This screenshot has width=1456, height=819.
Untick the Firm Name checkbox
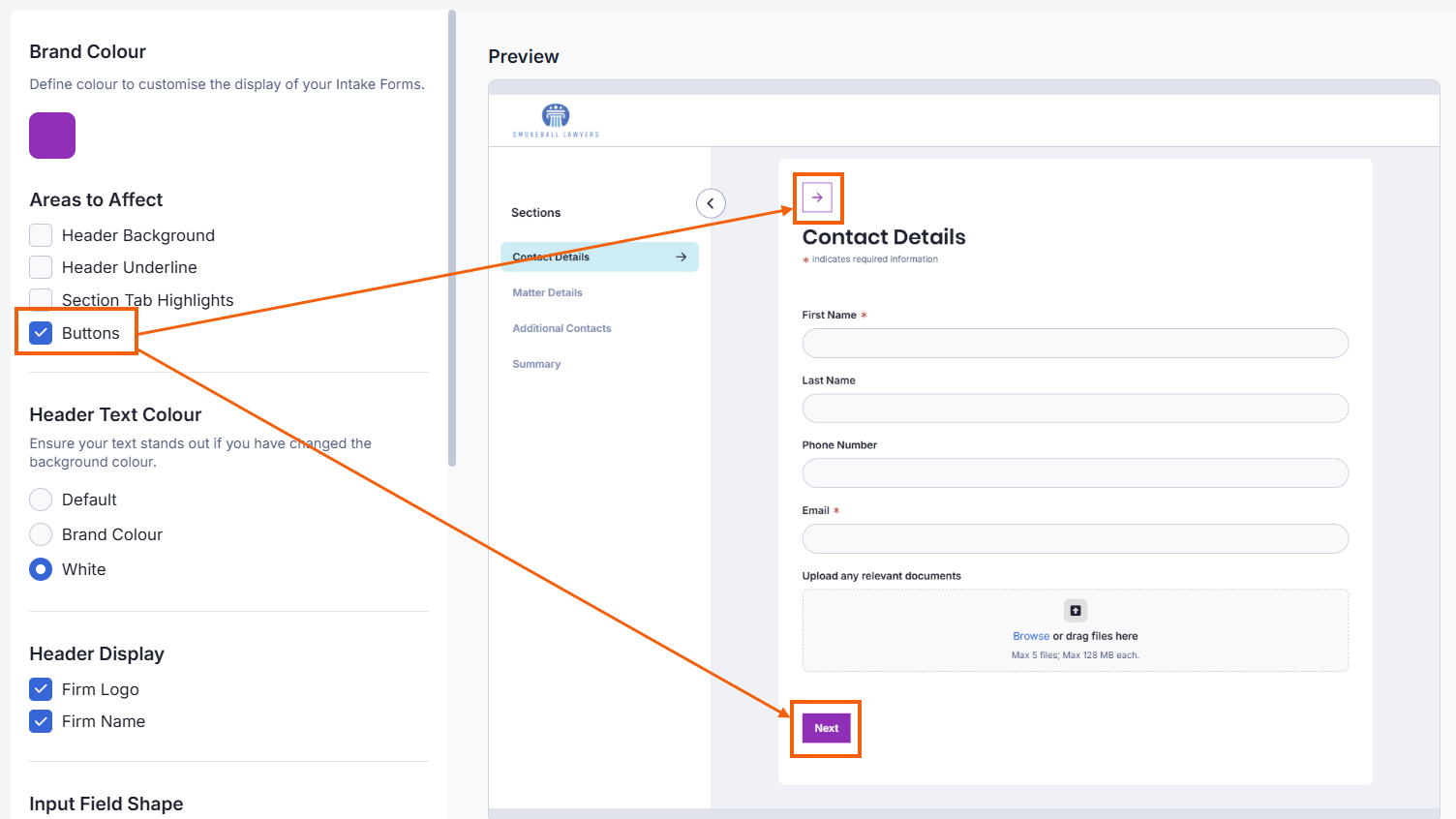tap(41, 721)
